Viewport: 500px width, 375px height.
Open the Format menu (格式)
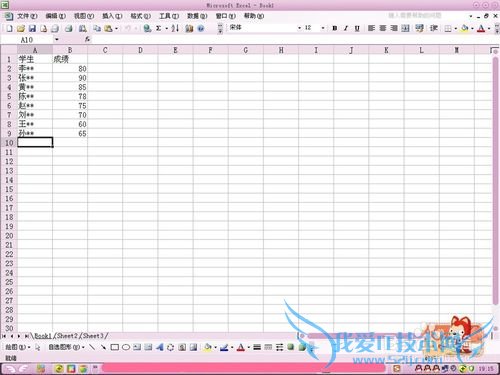point(140,16)
